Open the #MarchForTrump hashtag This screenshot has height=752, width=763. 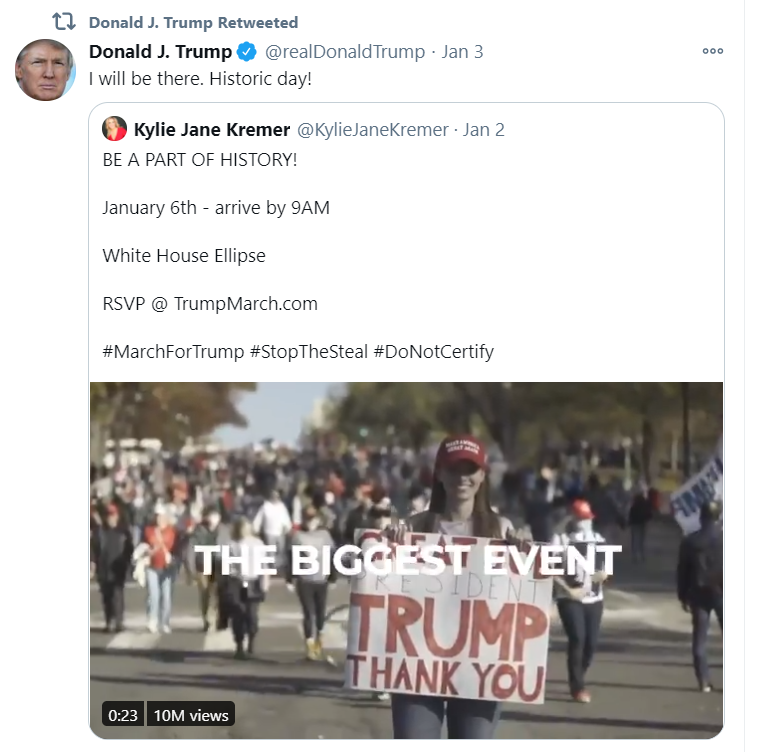(173, 351)
